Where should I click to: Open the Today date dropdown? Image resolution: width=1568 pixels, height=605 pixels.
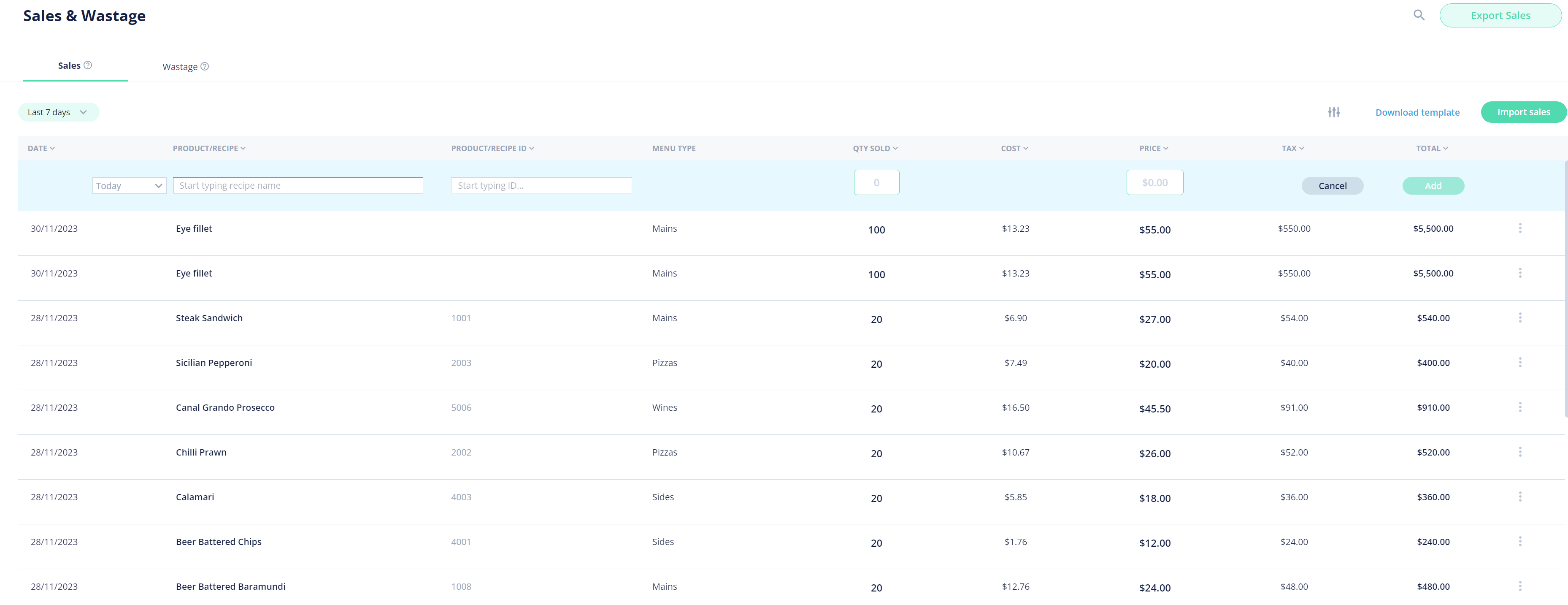(129, 186)
